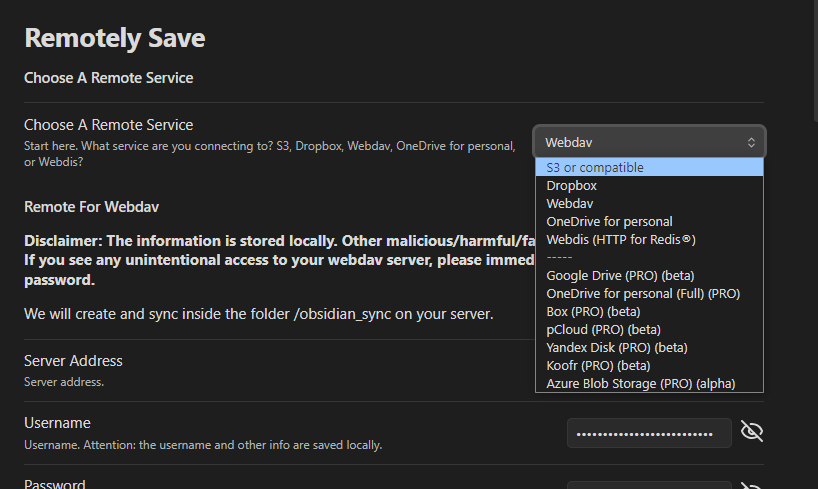This screenshot has width=818, height=489.
Task: Select pCloud (PRO) (beta) option
Action: 649,329
